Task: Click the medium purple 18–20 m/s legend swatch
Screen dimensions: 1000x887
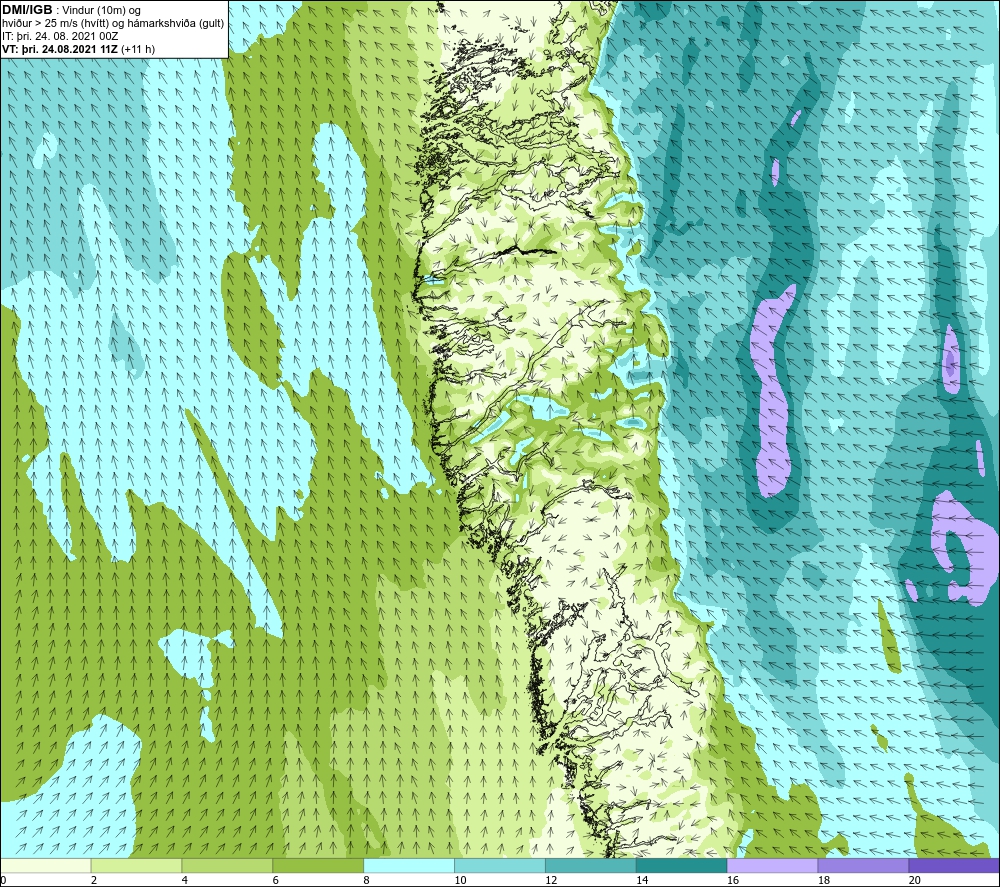Action: tap(864, 865)
